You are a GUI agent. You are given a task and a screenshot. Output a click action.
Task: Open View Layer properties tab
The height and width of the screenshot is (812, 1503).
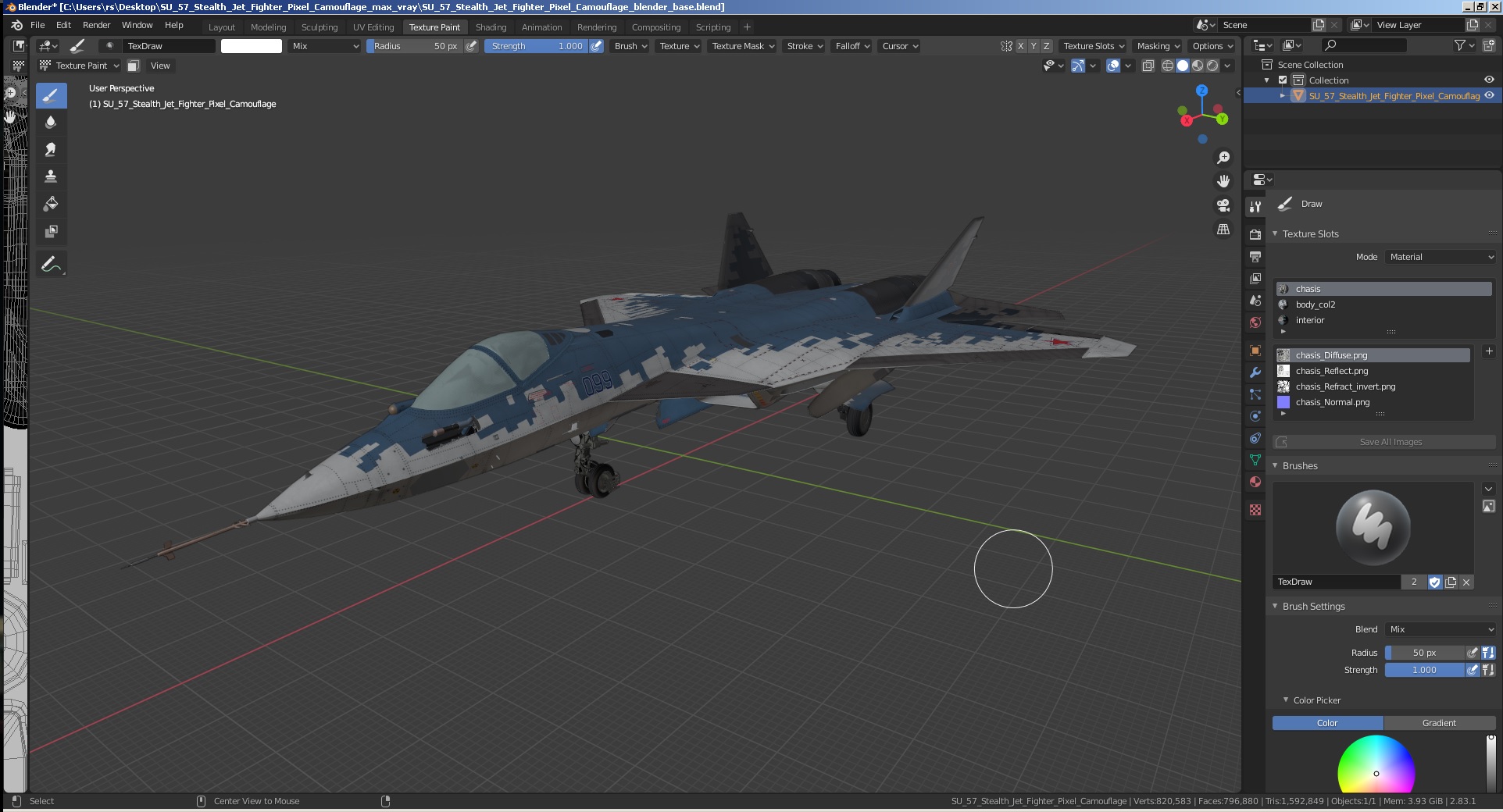pyautogui.click(x=1255, y=278)
